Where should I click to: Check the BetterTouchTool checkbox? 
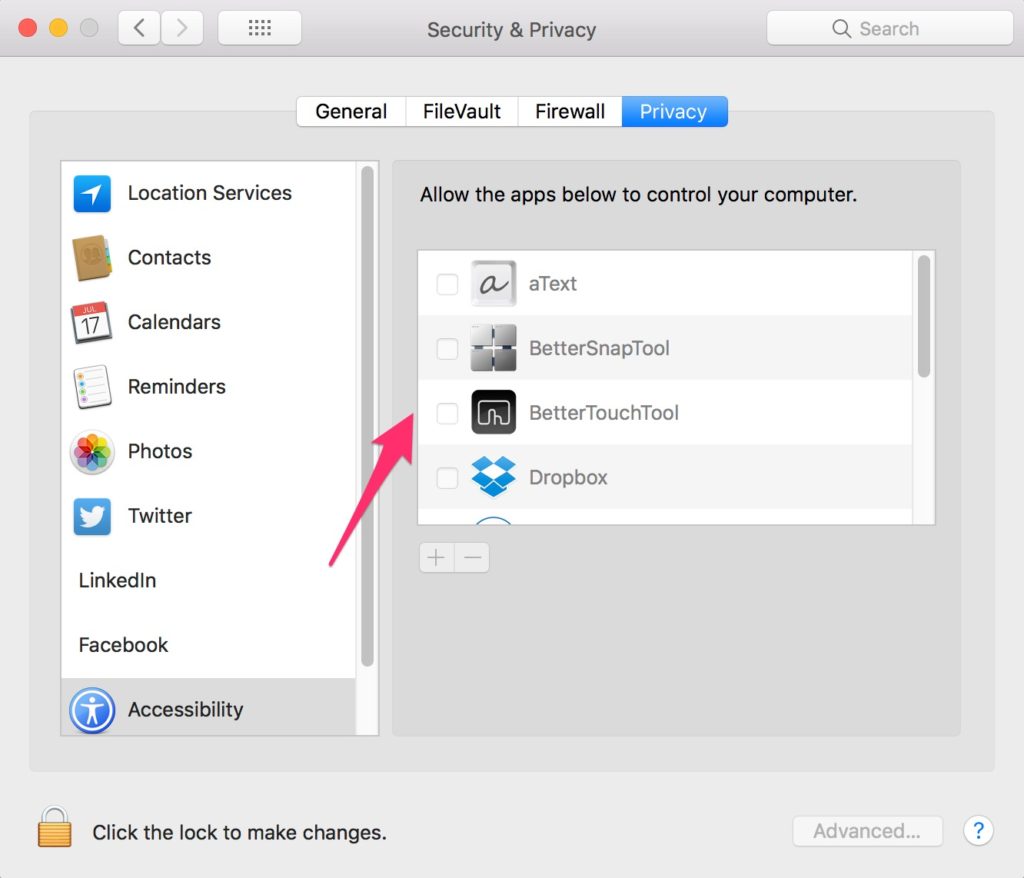coord(447,414)
